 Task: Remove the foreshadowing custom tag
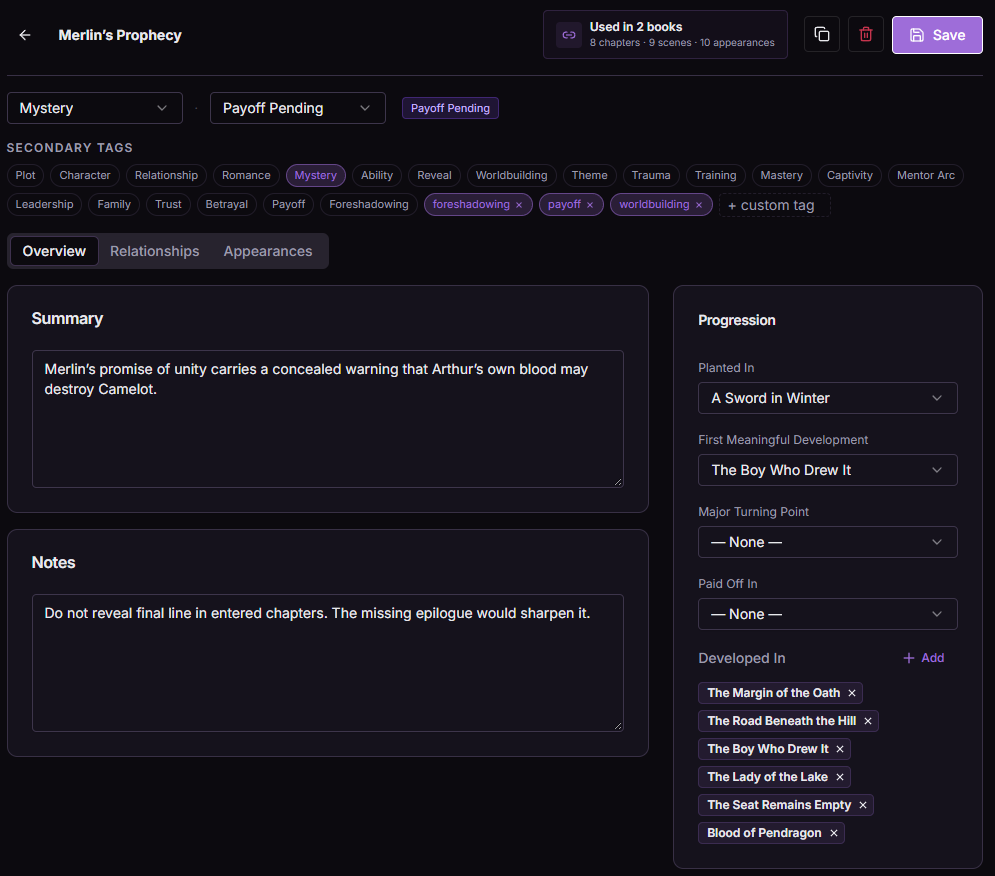[x=519, y=205]
